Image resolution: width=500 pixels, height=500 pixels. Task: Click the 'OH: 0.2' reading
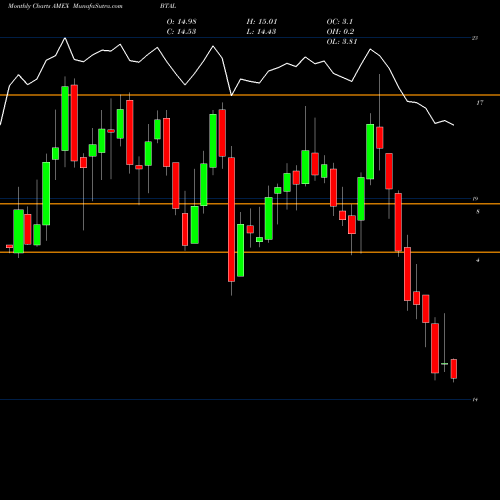pos(340,32)
